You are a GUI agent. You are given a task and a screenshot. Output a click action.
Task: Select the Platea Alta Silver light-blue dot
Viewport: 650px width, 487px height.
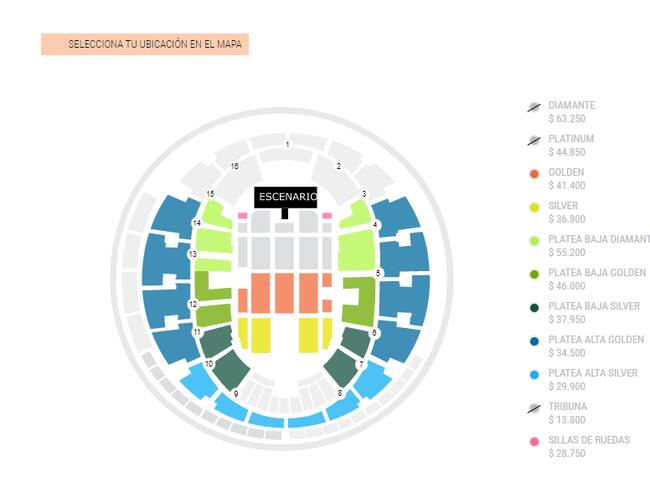coord(534,374)
